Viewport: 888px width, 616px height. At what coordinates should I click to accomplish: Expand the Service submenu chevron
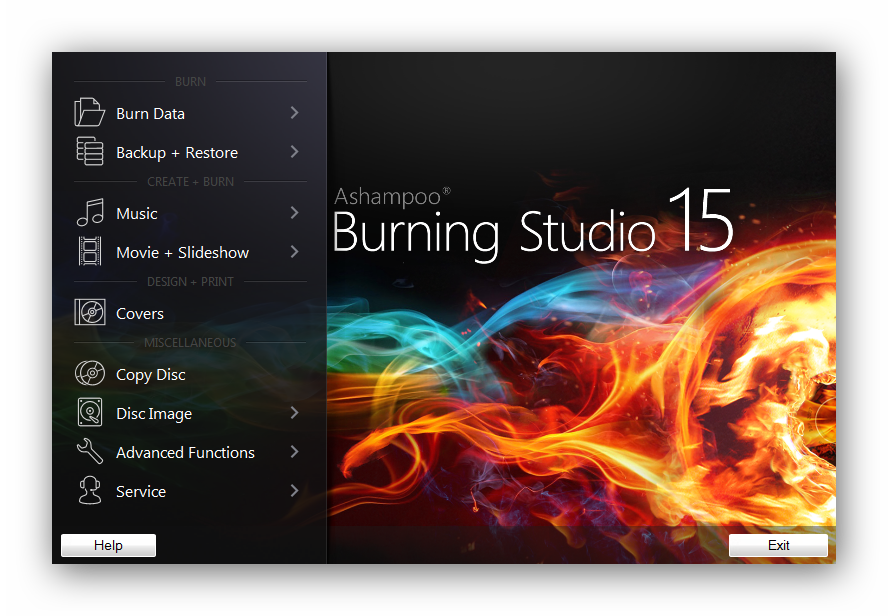click(x=294, y=491)
